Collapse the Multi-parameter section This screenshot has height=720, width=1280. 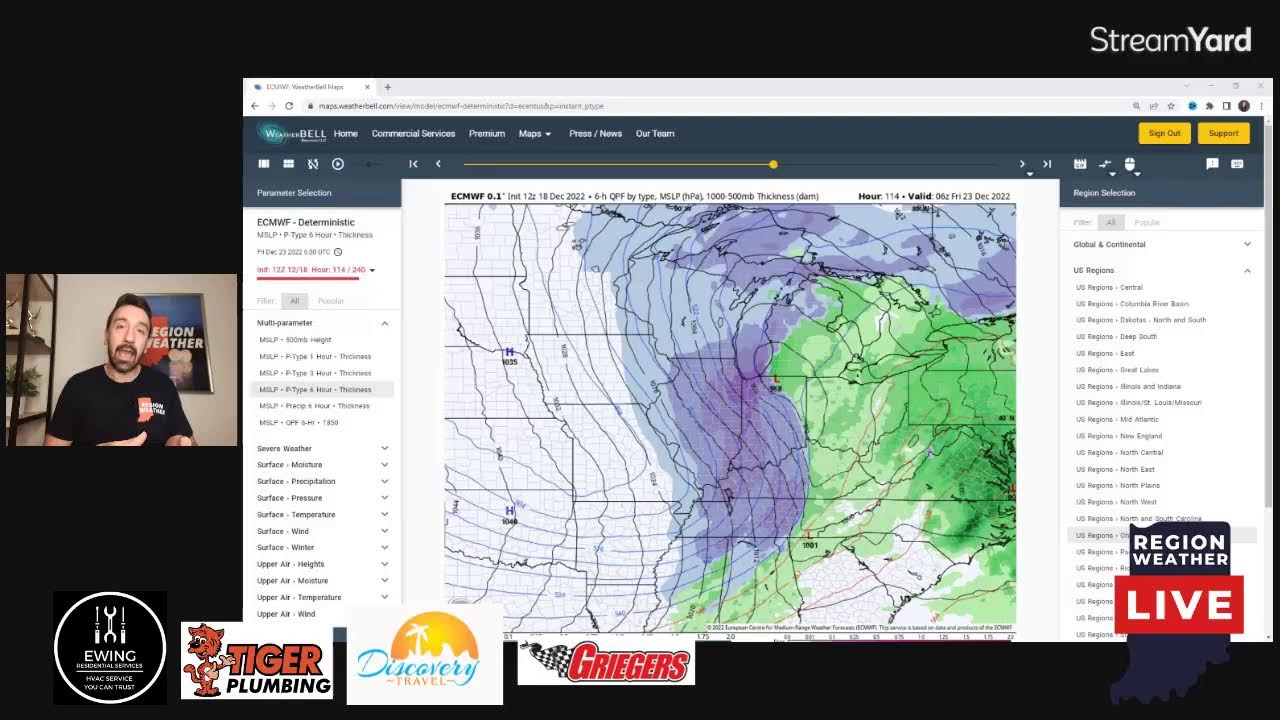click(x=385, y=323)
